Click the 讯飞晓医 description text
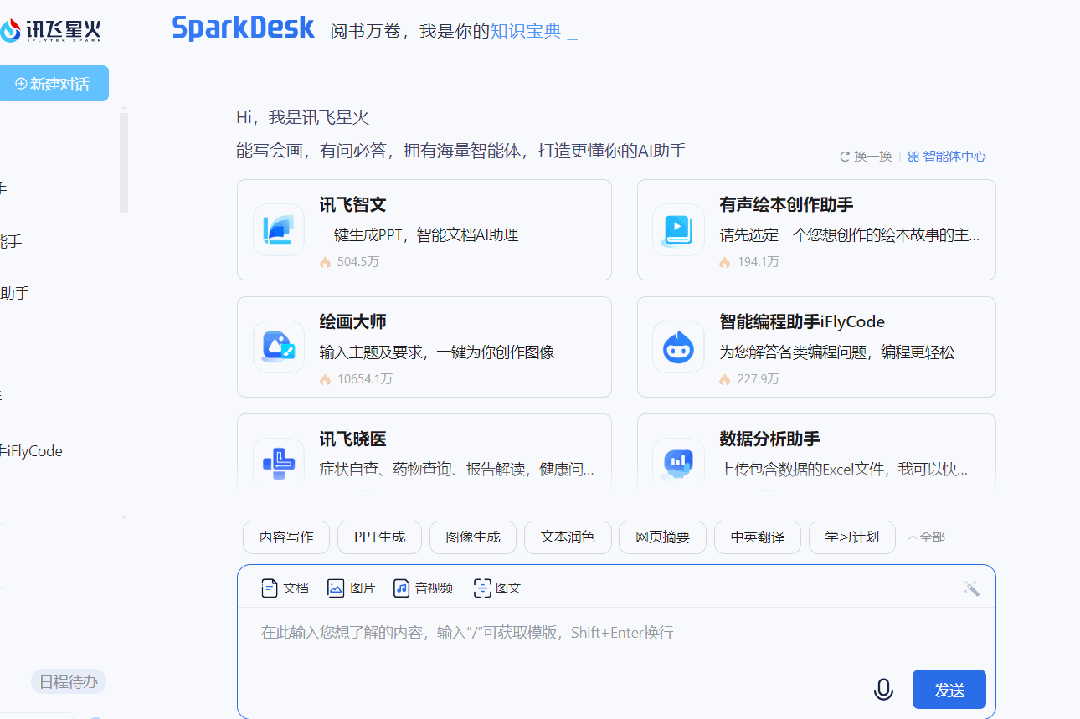Image resolution: width=1080 pixels, height=719 pixels. [457, 469]
